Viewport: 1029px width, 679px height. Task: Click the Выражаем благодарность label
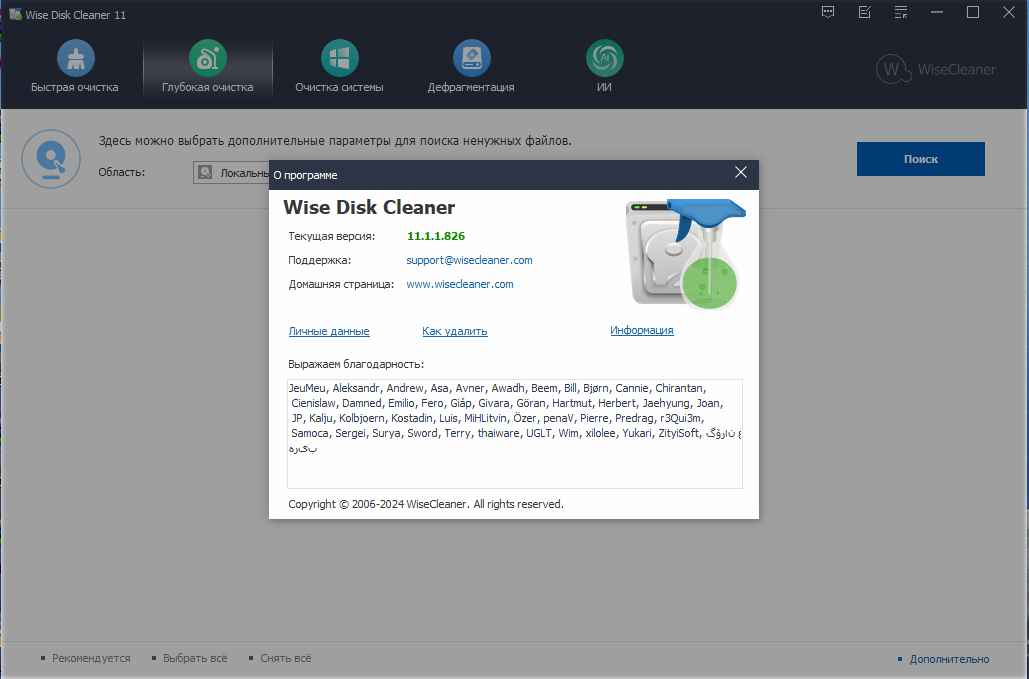356,364
